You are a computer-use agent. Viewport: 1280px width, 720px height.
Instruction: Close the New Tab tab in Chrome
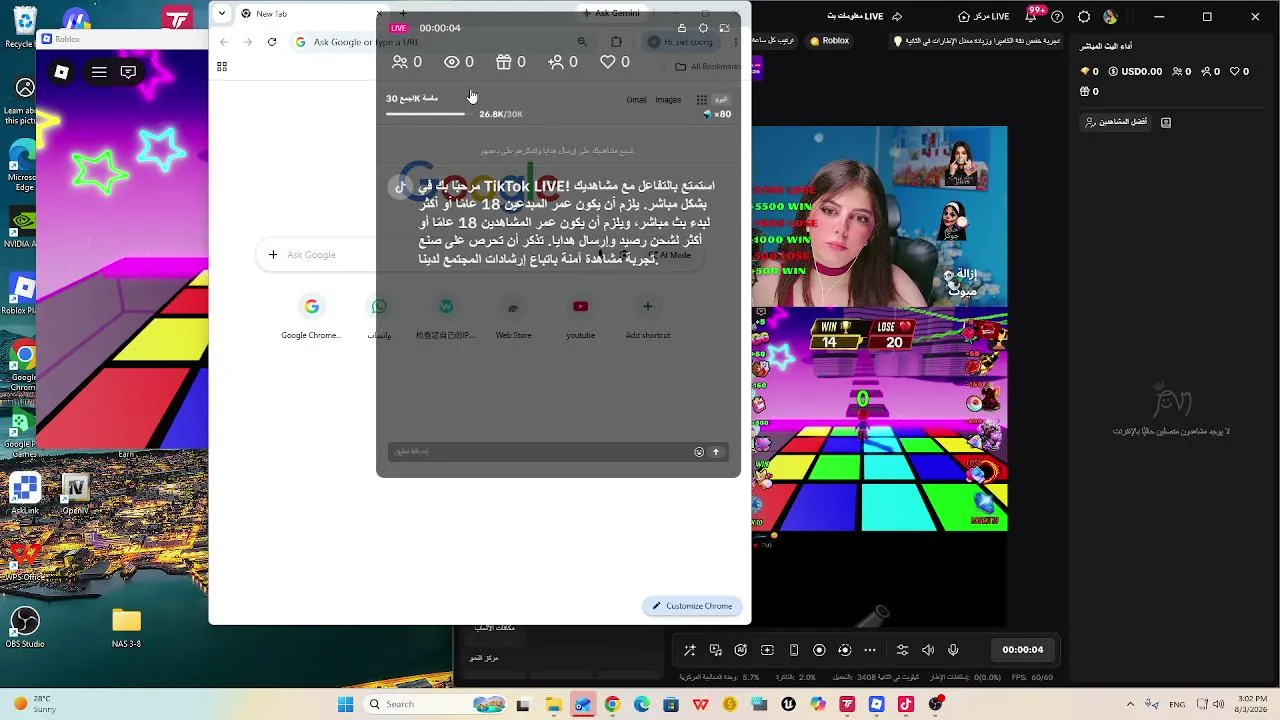[378, 14]
